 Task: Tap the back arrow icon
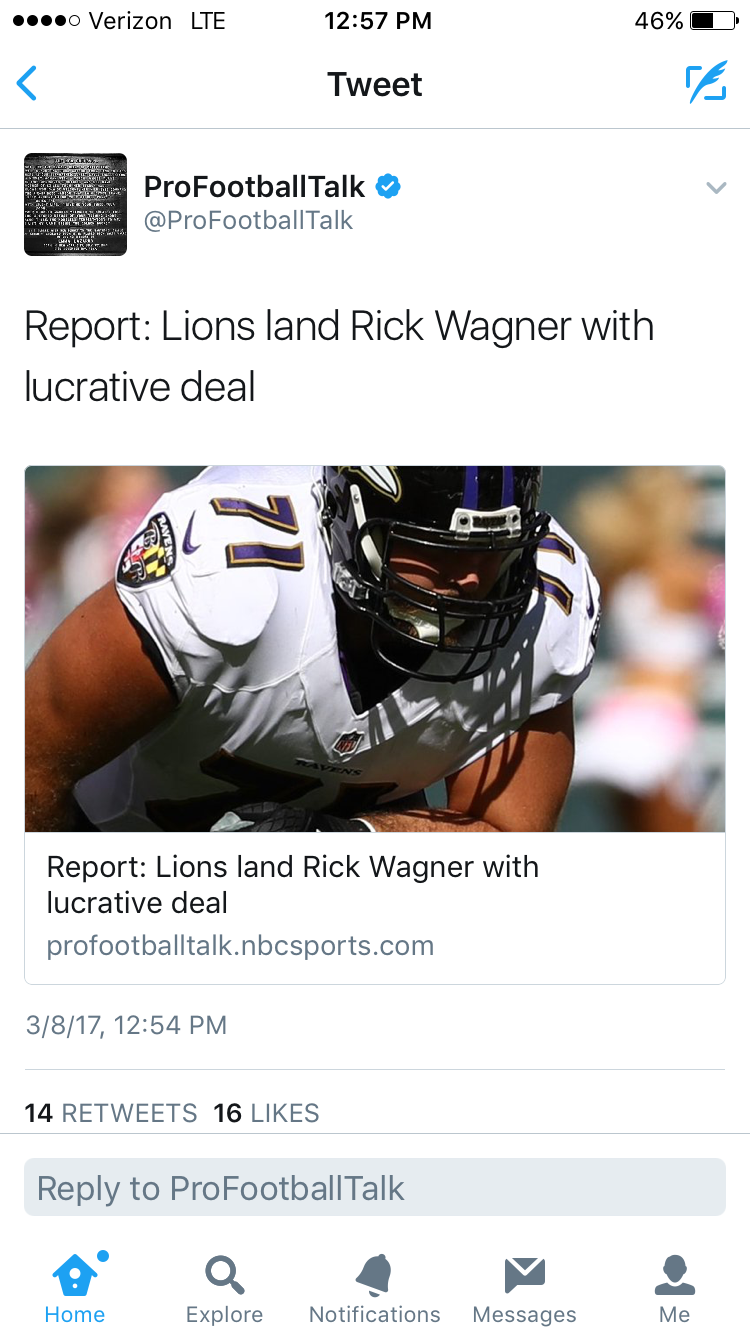click(27, 84)
